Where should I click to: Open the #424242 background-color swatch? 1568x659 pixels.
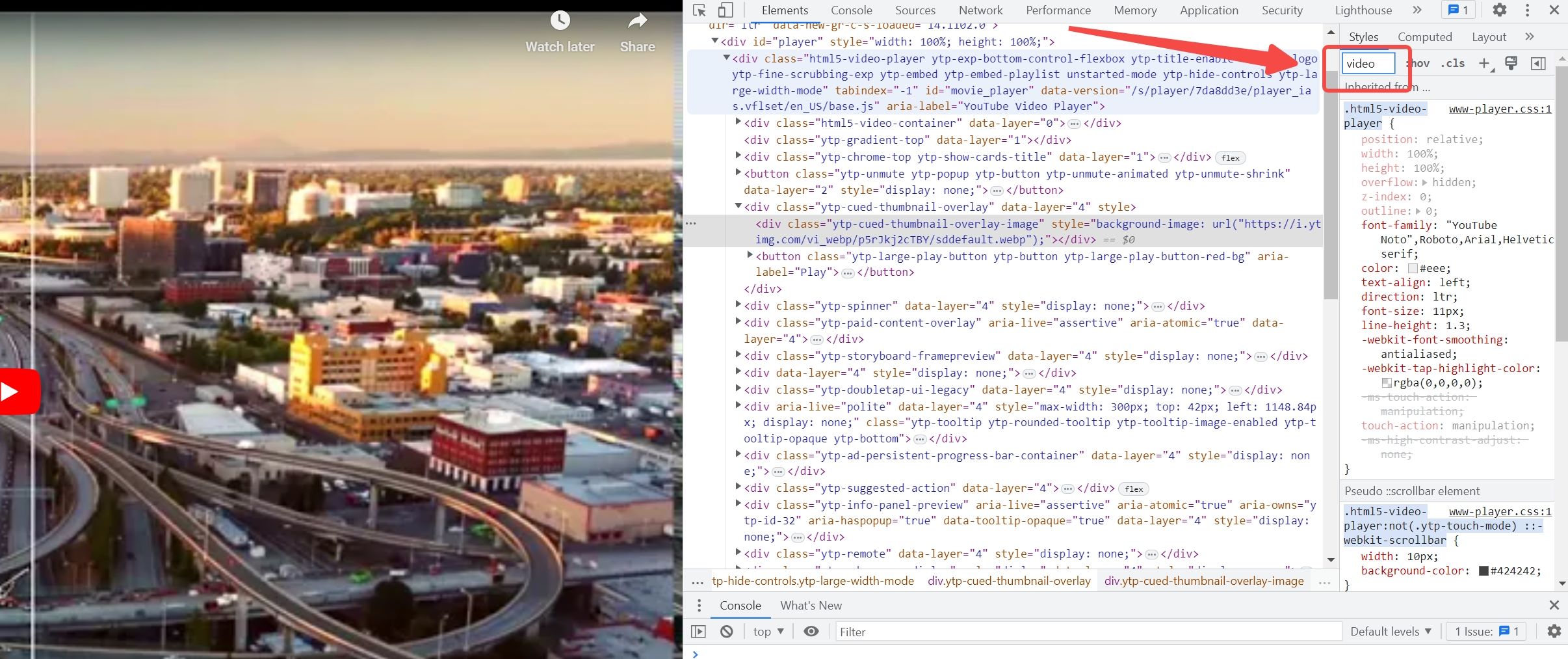(x=1483, y=571)
